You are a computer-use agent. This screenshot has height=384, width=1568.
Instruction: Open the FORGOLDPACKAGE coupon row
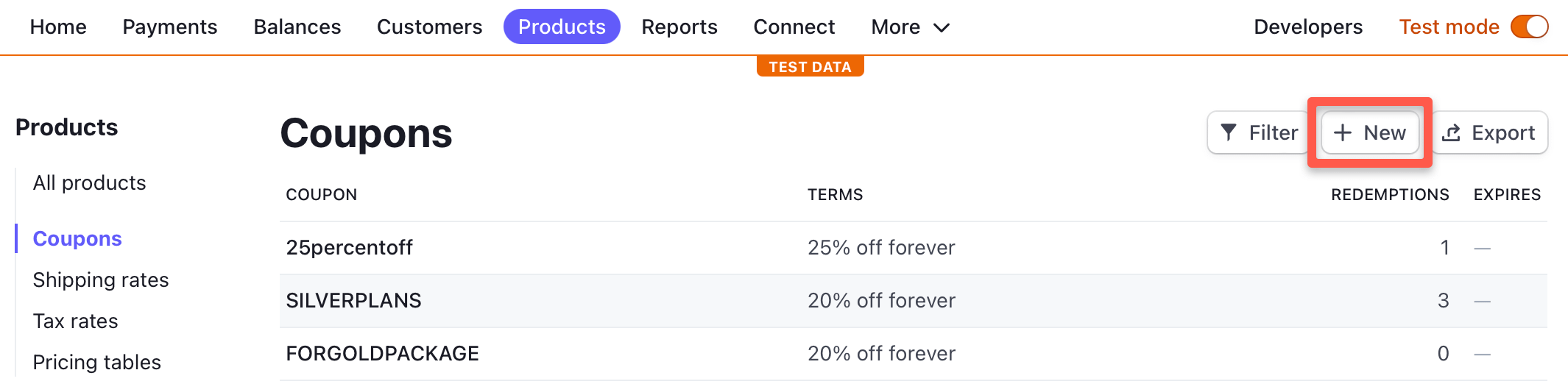click(383, 354)
